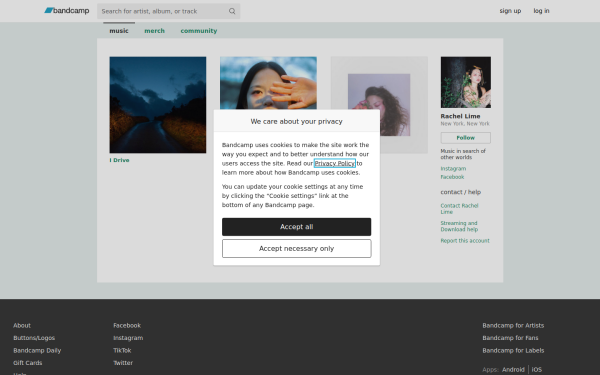The width and height of the screenshot is (600, 375).
Task: Click the "contact / help" heading
Action: tap(461, 192)
